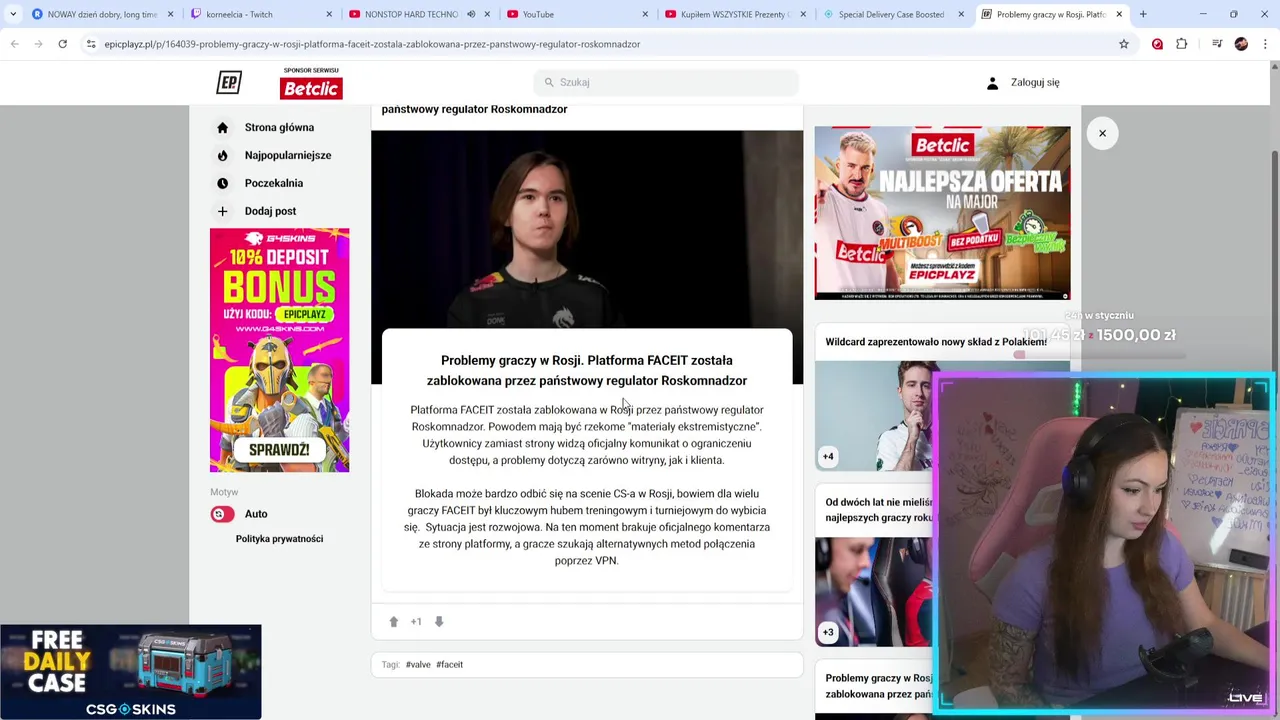
Task: Click Dodaj post
Action: click(x=270, y=212)
